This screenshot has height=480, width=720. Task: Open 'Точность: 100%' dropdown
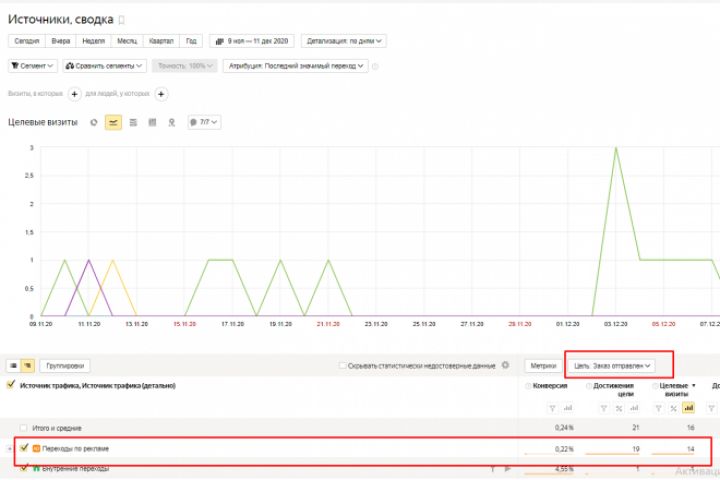(185, 66)
